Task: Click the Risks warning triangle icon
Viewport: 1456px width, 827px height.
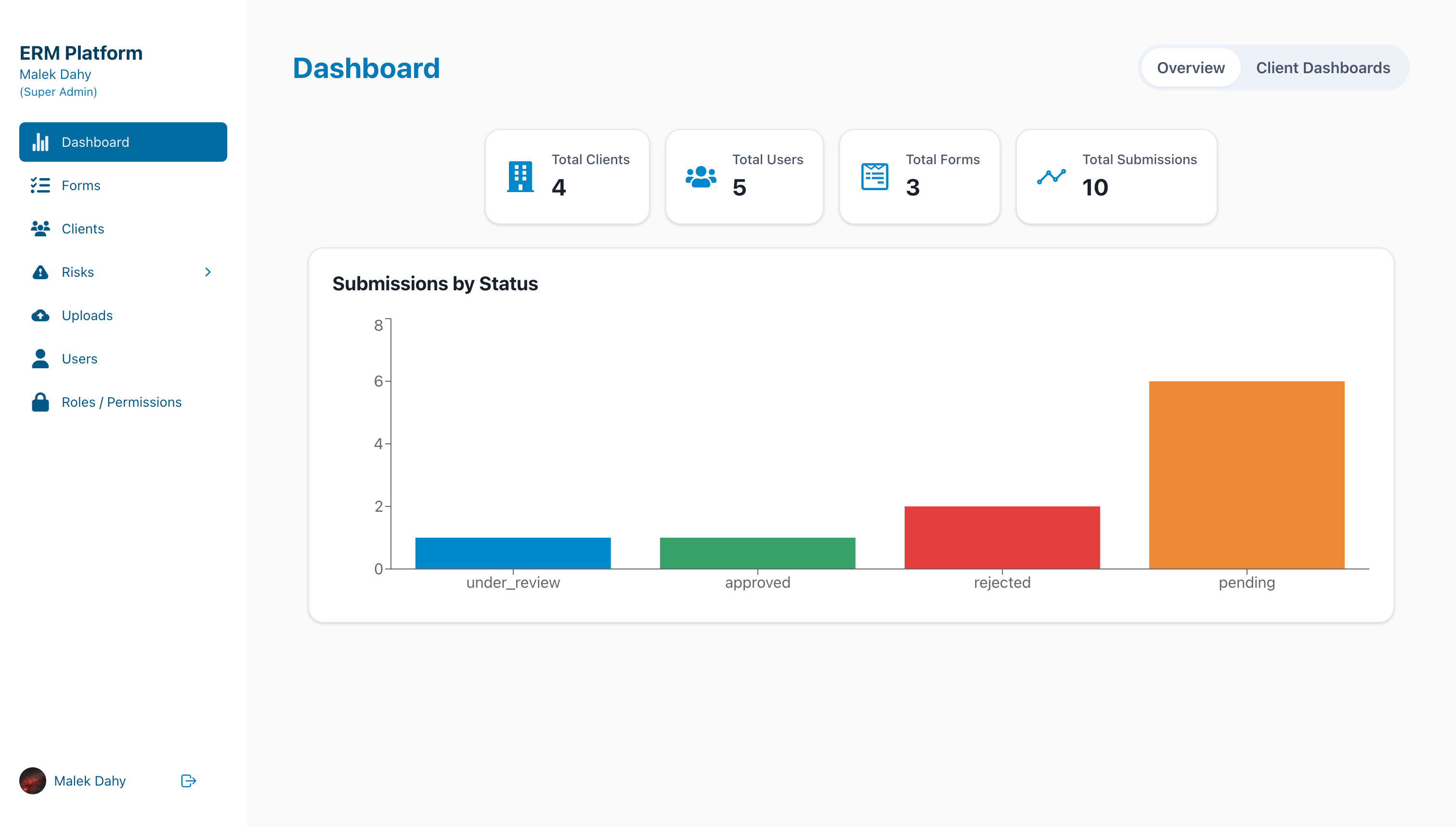Action: pos(40,272)
